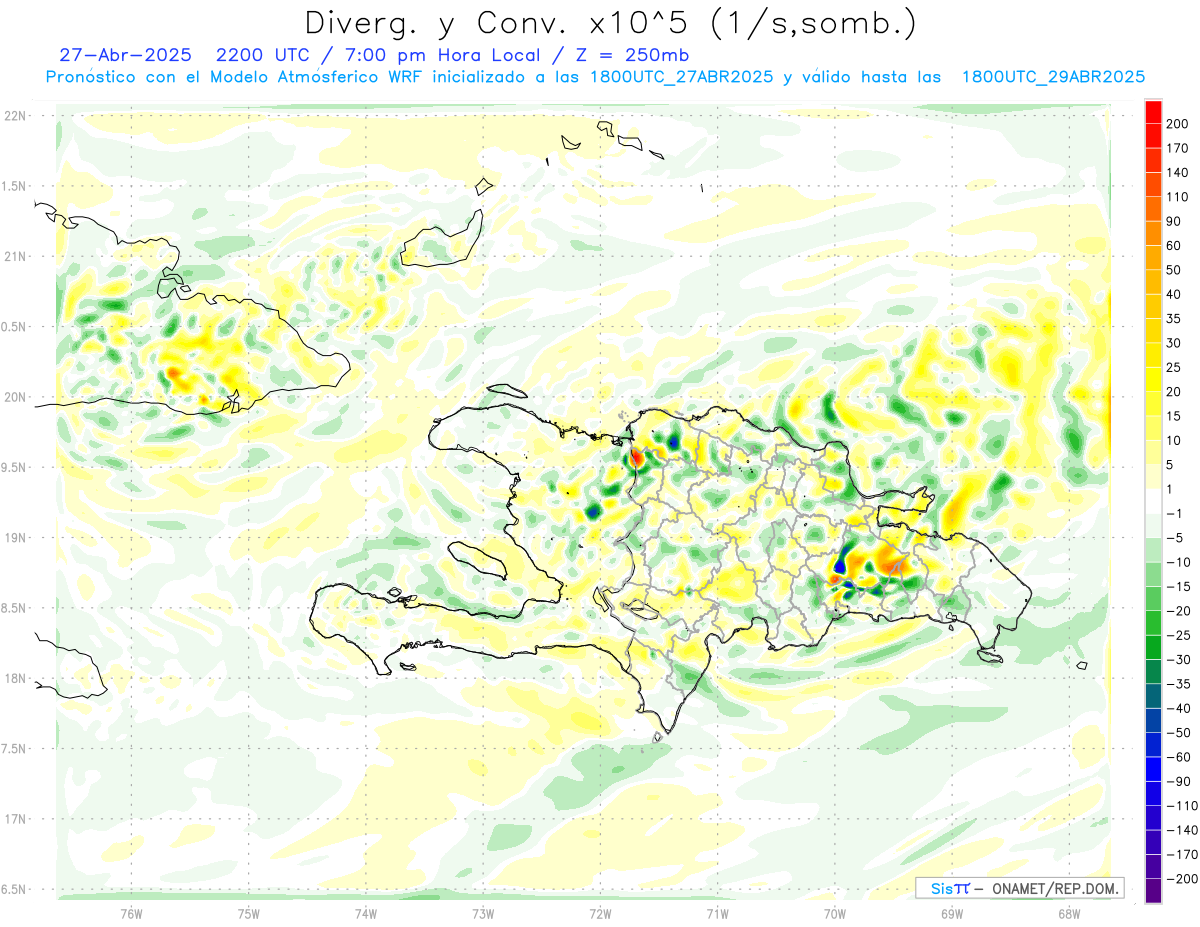This screenshot has width=1200, height=927.
Task: Click the '18N' latitude label
Action: pos(15,679)
